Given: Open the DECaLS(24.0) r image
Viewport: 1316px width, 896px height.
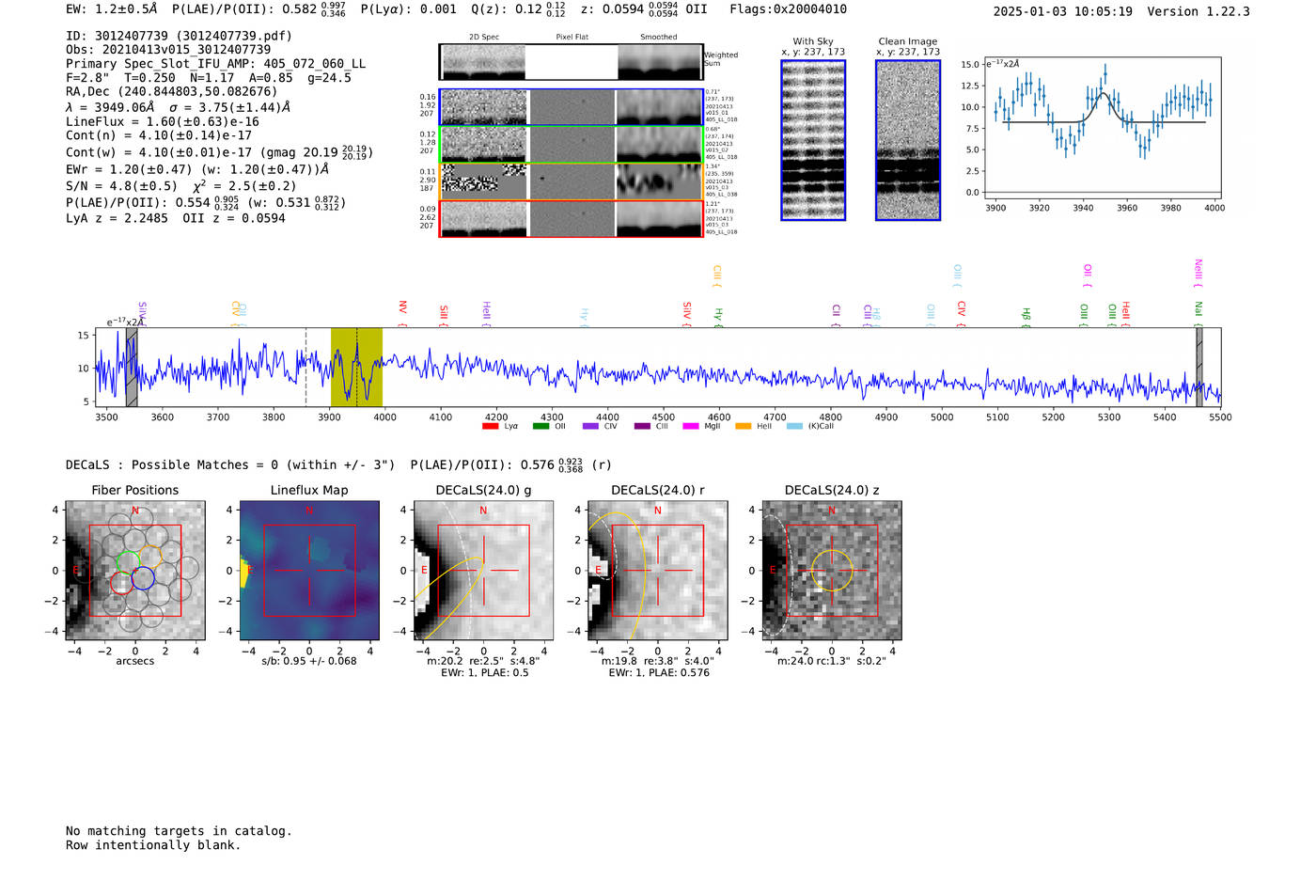Looking at the screenshot, I should point(658,571).
